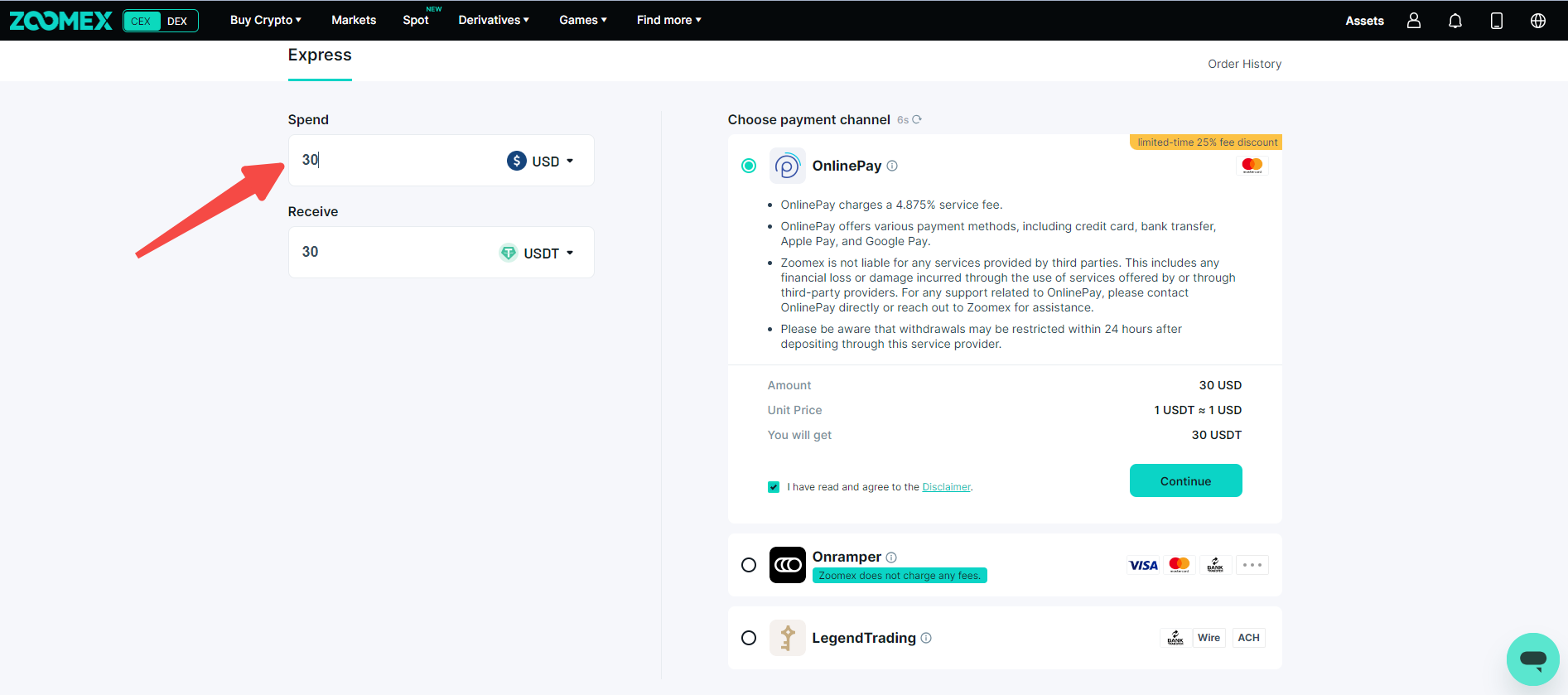Open the language globe icon
The height and width of the screenshot is (695, 1568).
(1538, 21)
